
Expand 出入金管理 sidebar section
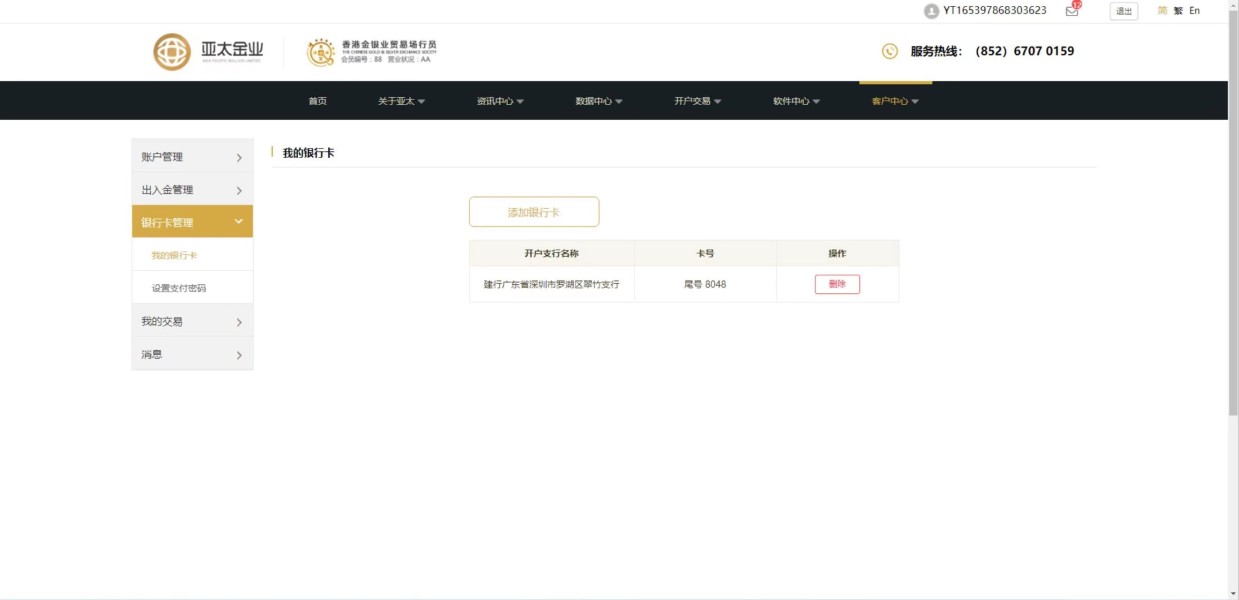click(x=192, y=189)
